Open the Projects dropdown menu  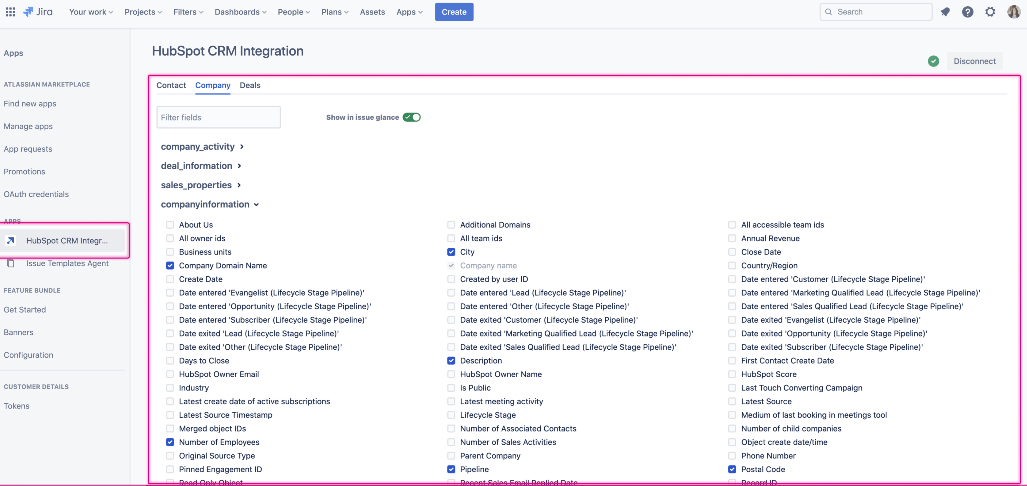pos(145,12)
